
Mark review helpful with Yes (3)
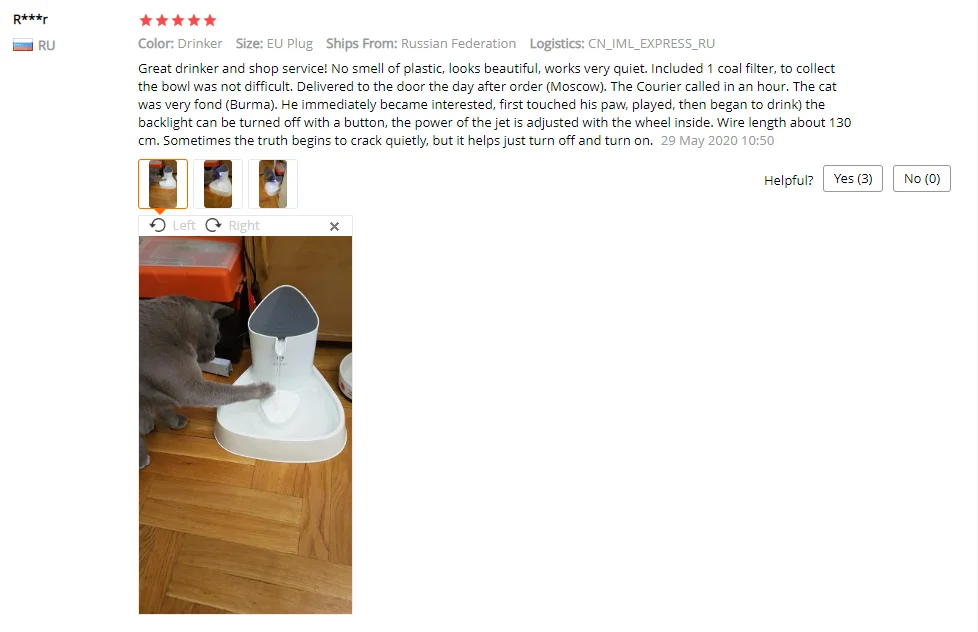pos(853,179)
